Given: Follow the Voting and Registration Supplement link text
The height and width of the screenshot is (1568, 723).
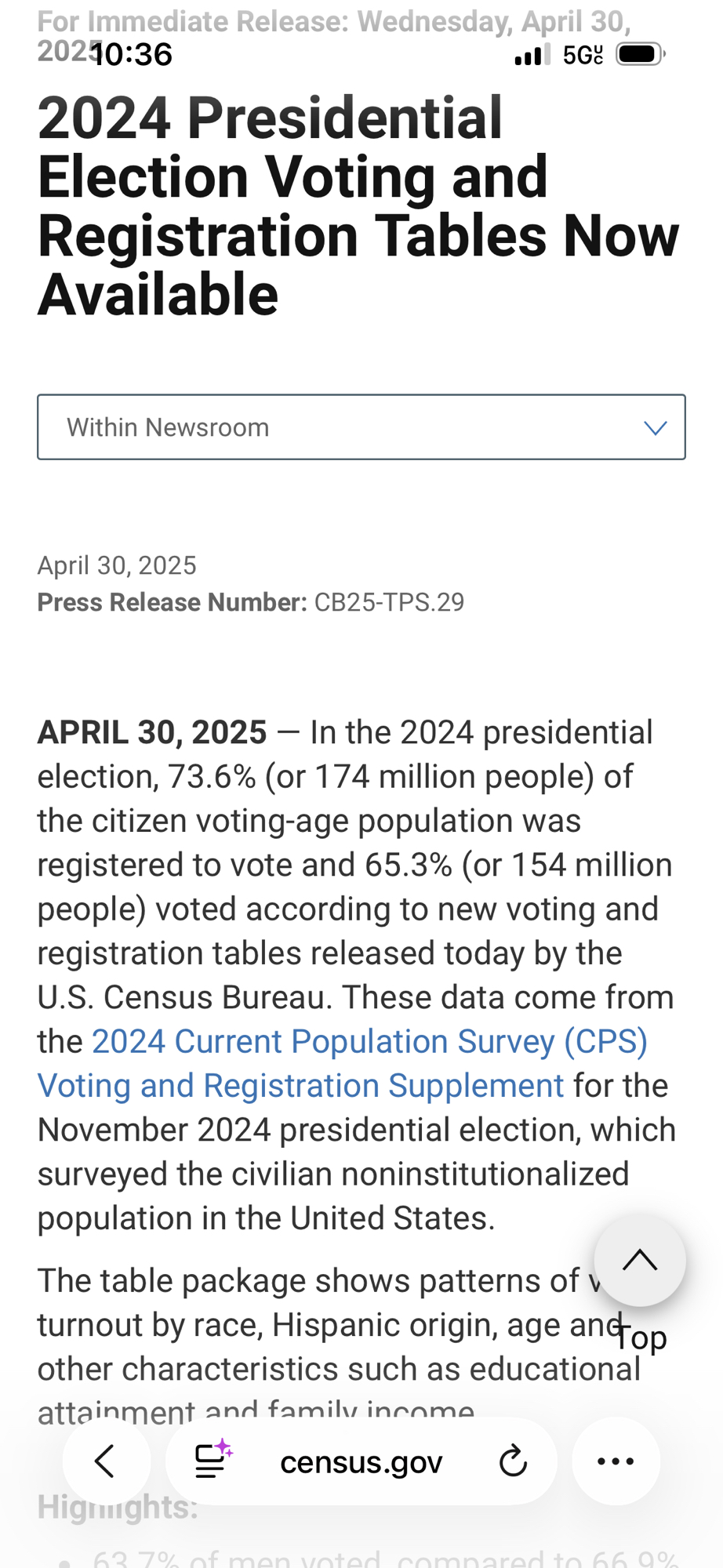Looking at the screenshot, I should pyautogui.click(x=300, y=1086).
